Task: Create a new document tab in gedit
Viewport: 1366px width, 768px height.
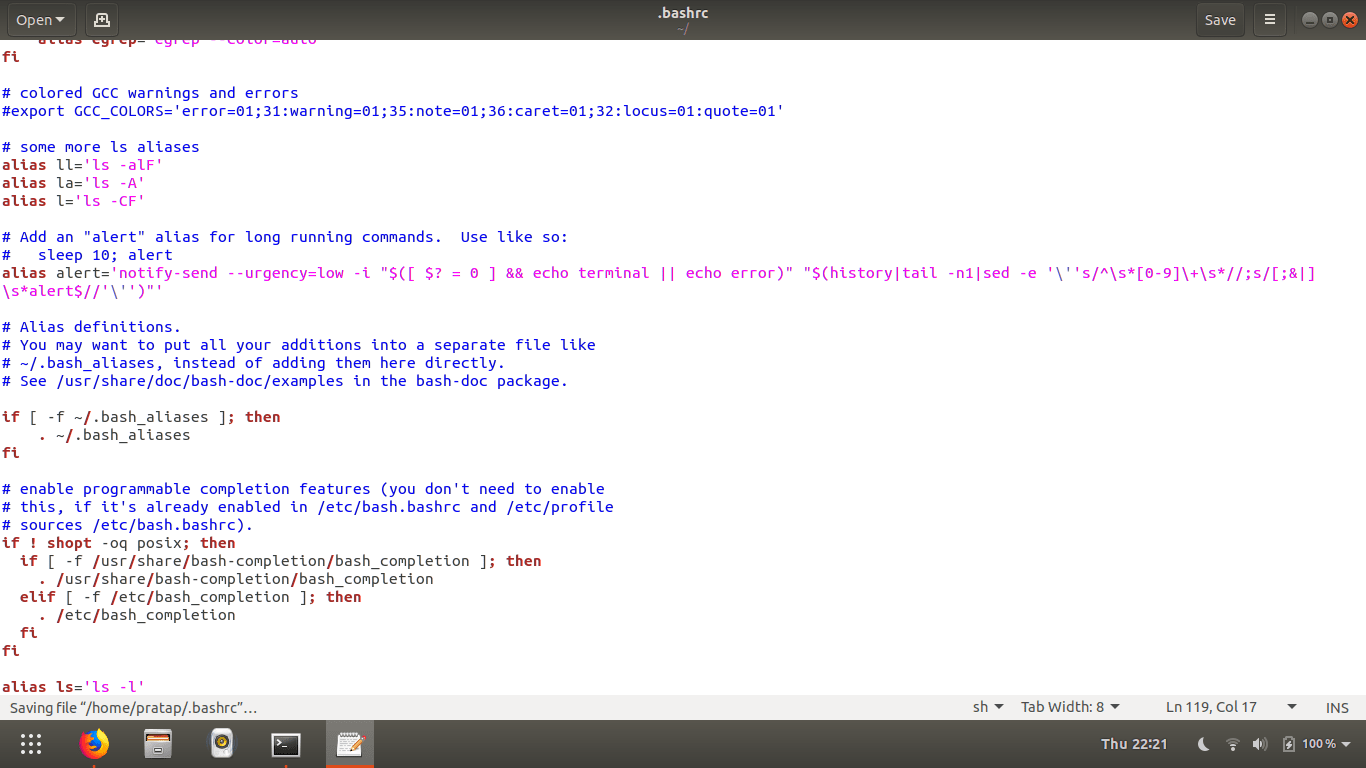Action: click(102, 19)
